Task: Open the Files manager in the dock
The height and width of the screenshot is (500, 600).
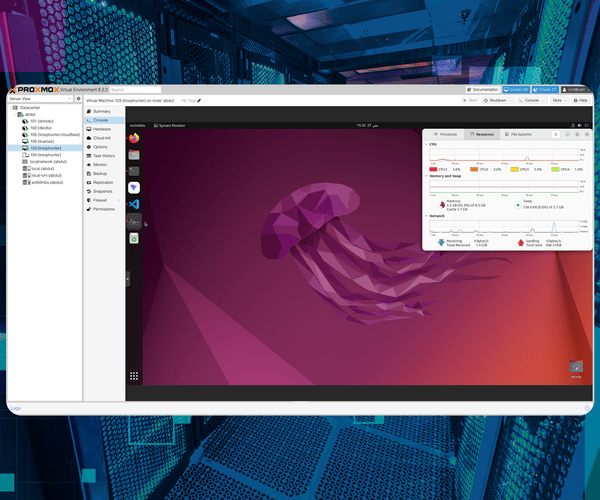Action: 134,155
